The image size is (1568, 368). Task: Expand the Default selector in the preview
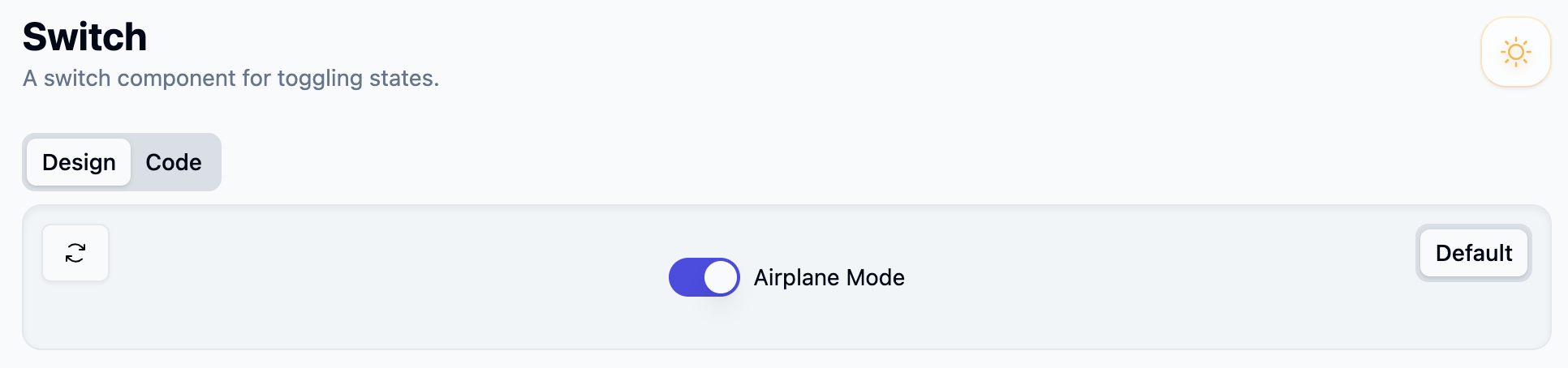[1473, 253]
